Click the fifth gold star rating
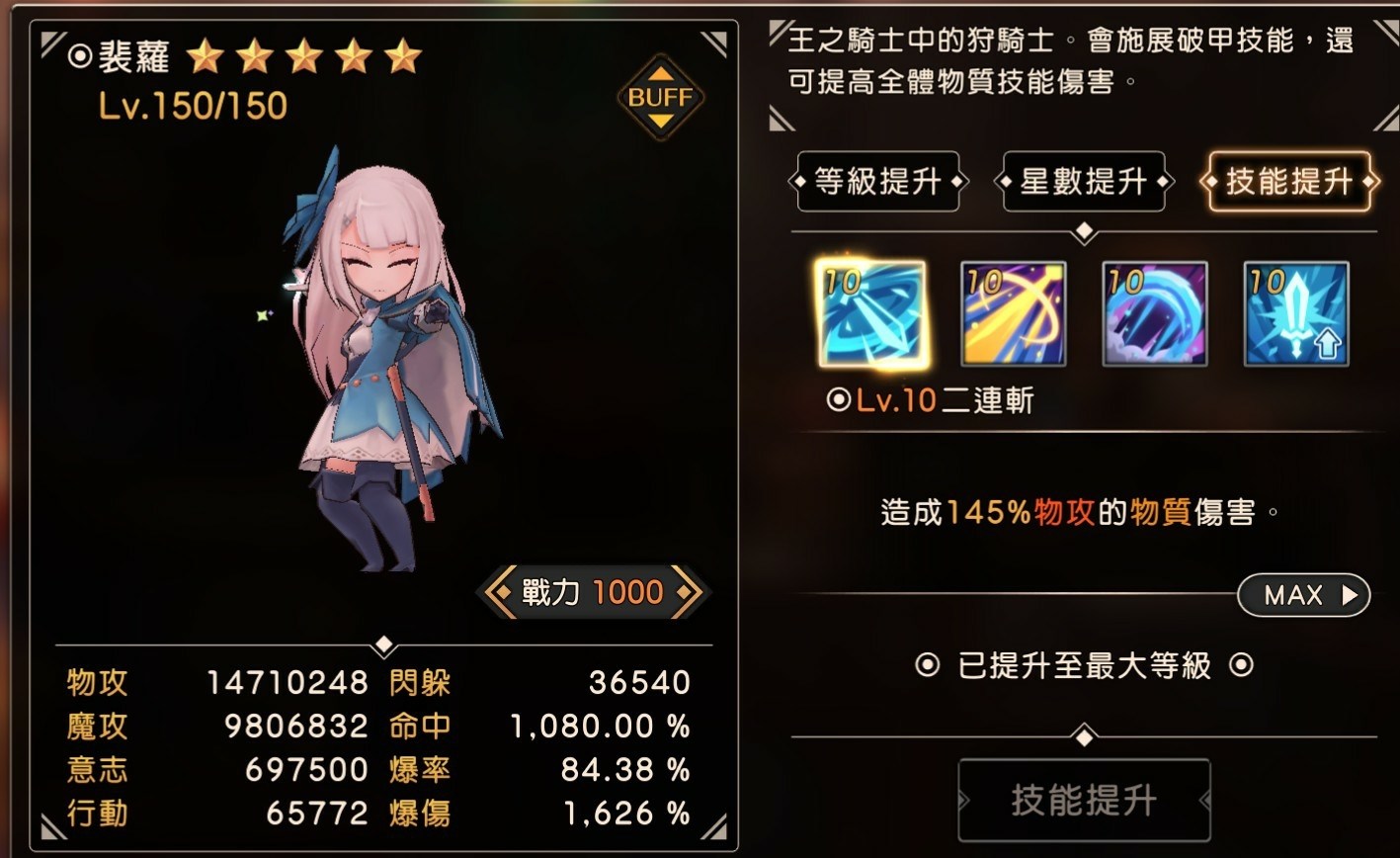The image size is (1400, 858). (x=403, y=56)
